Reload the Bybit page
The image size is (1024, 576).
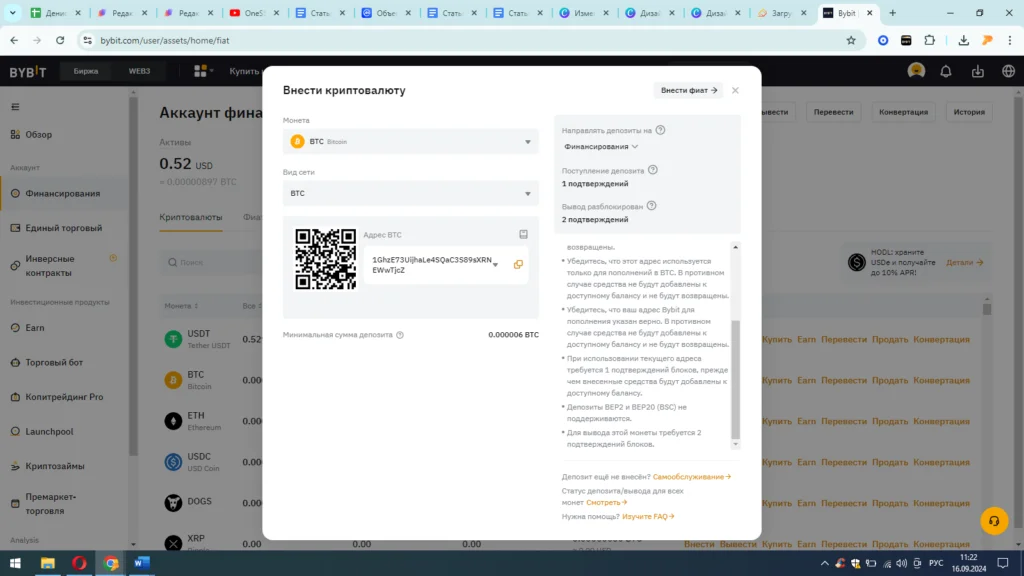[x=60, y=40]
